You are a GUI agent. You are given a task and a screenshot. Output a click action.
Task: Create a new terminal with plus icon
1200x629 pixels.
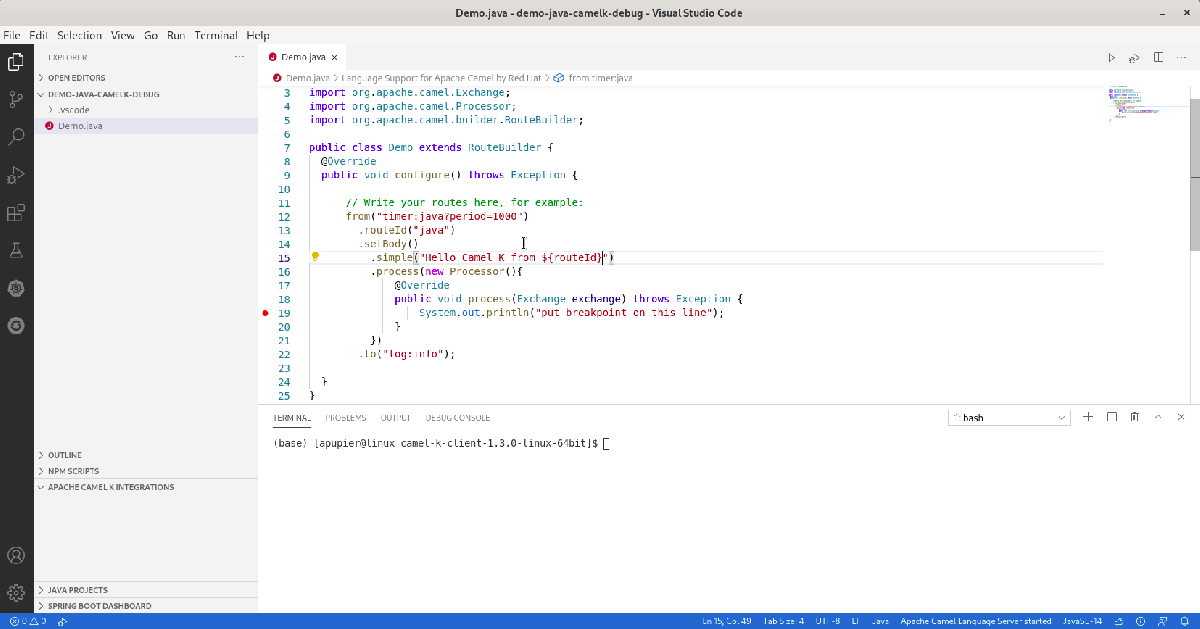(x=1087, y=417)
